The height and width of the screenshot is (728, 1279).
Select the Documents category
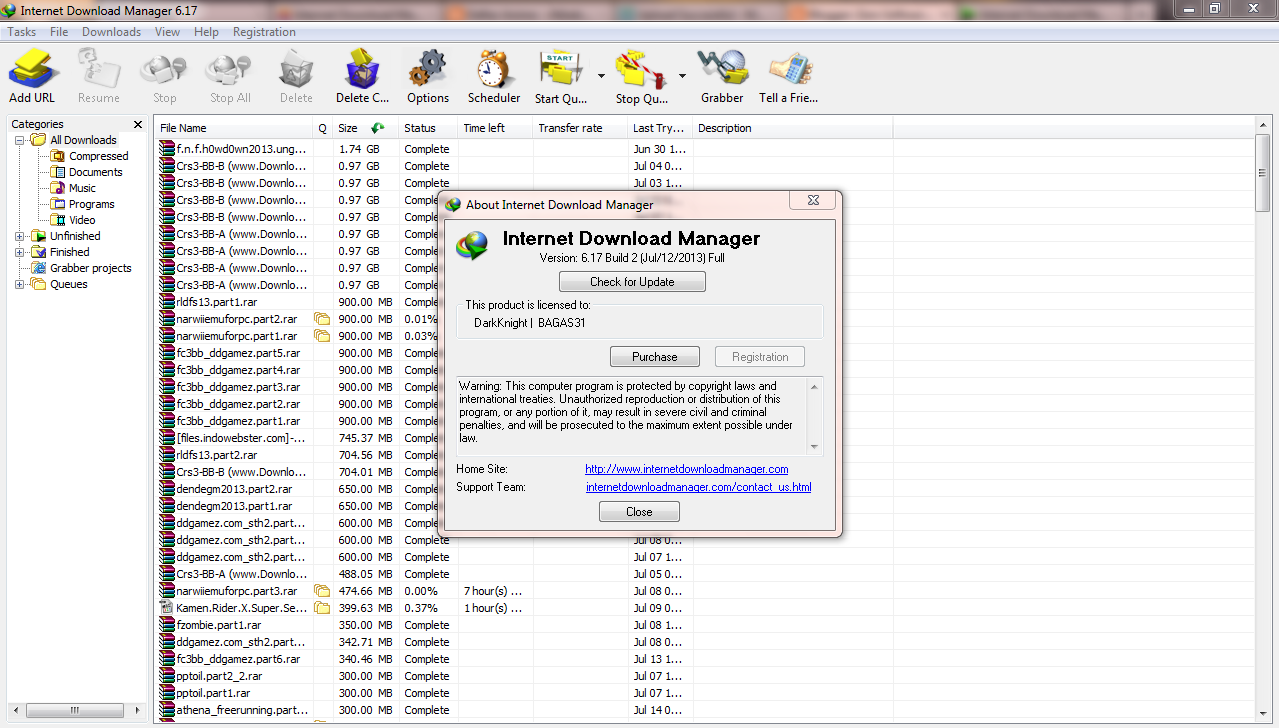(x=95, y=172)
